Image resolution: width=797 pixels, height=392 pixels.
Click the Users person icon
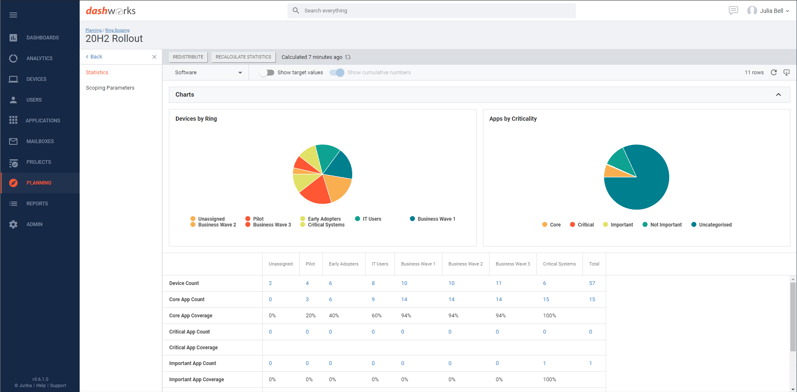point(14,100)
